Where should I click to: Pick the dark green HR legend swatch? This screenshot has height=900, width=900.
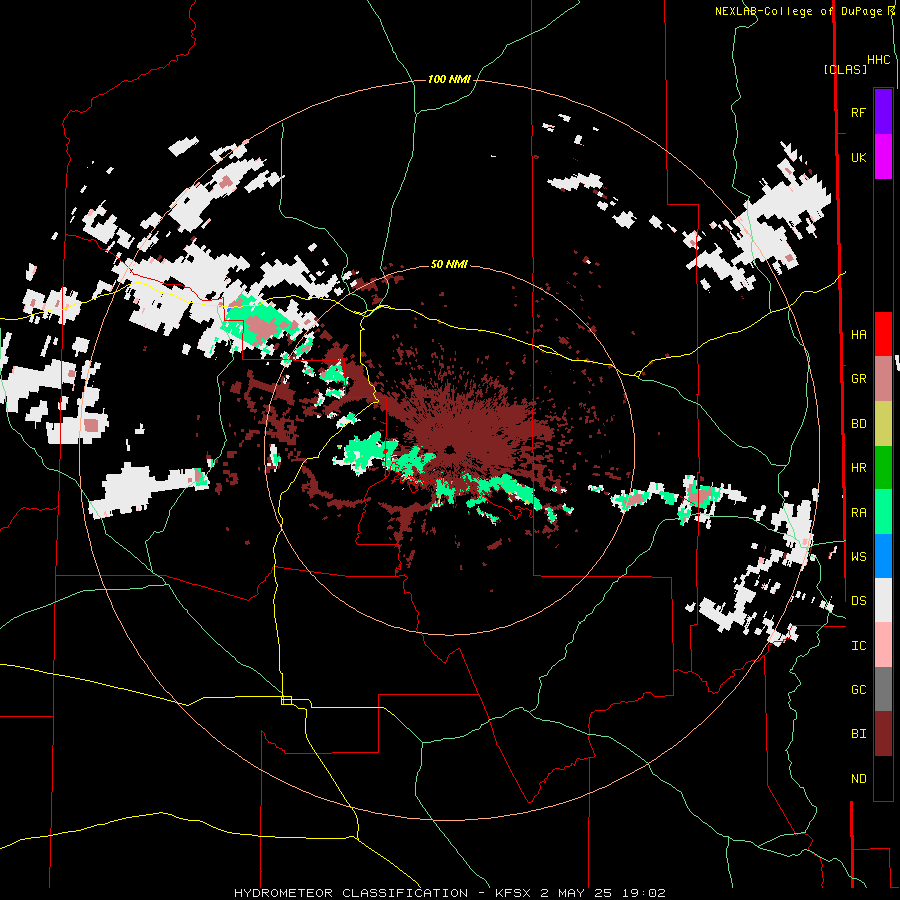883,468
